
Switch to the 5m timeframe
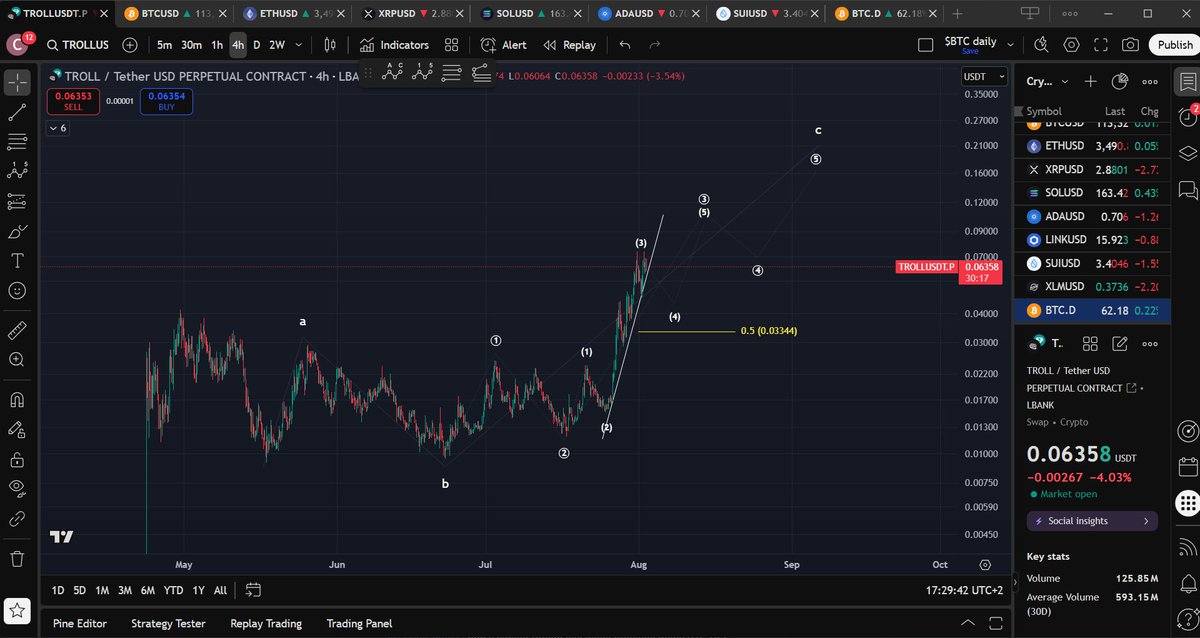click(164, 45)
